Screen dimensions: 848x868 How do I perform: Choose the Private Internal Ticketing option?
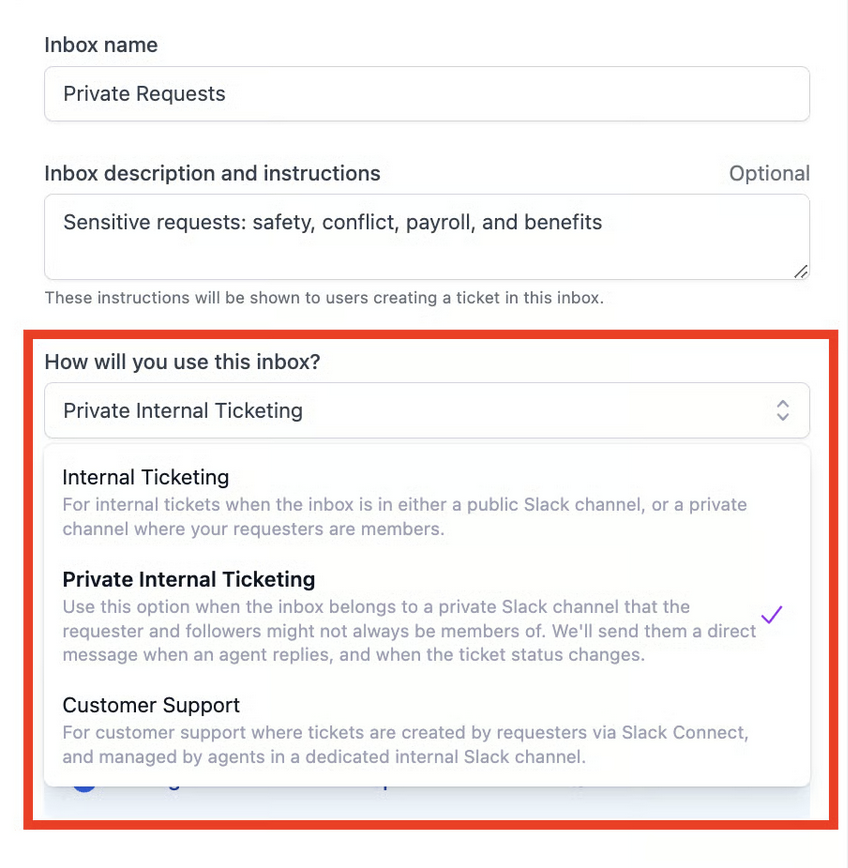(189, 579)
